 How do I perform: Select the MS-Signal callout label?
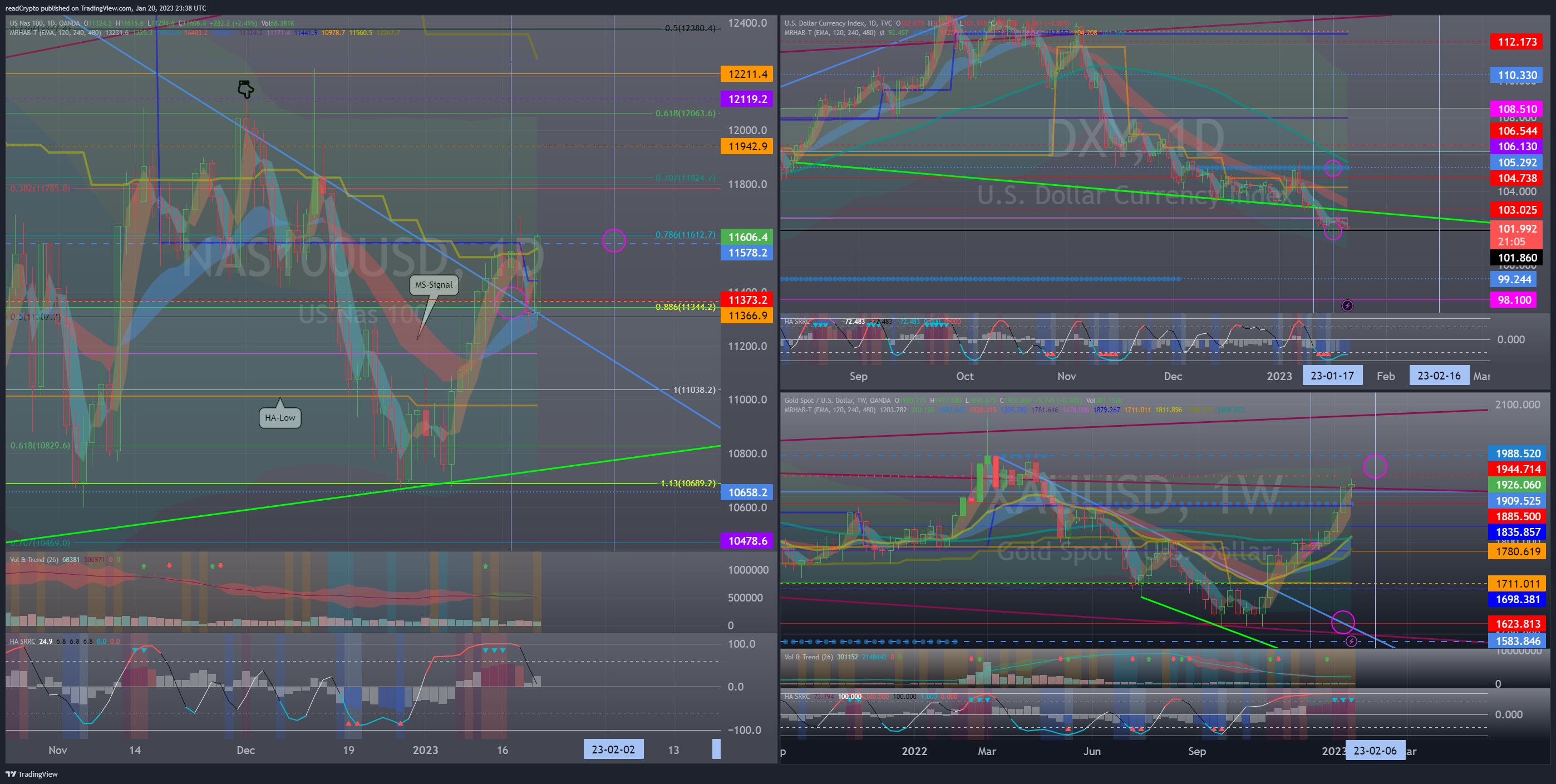(434, 284)
